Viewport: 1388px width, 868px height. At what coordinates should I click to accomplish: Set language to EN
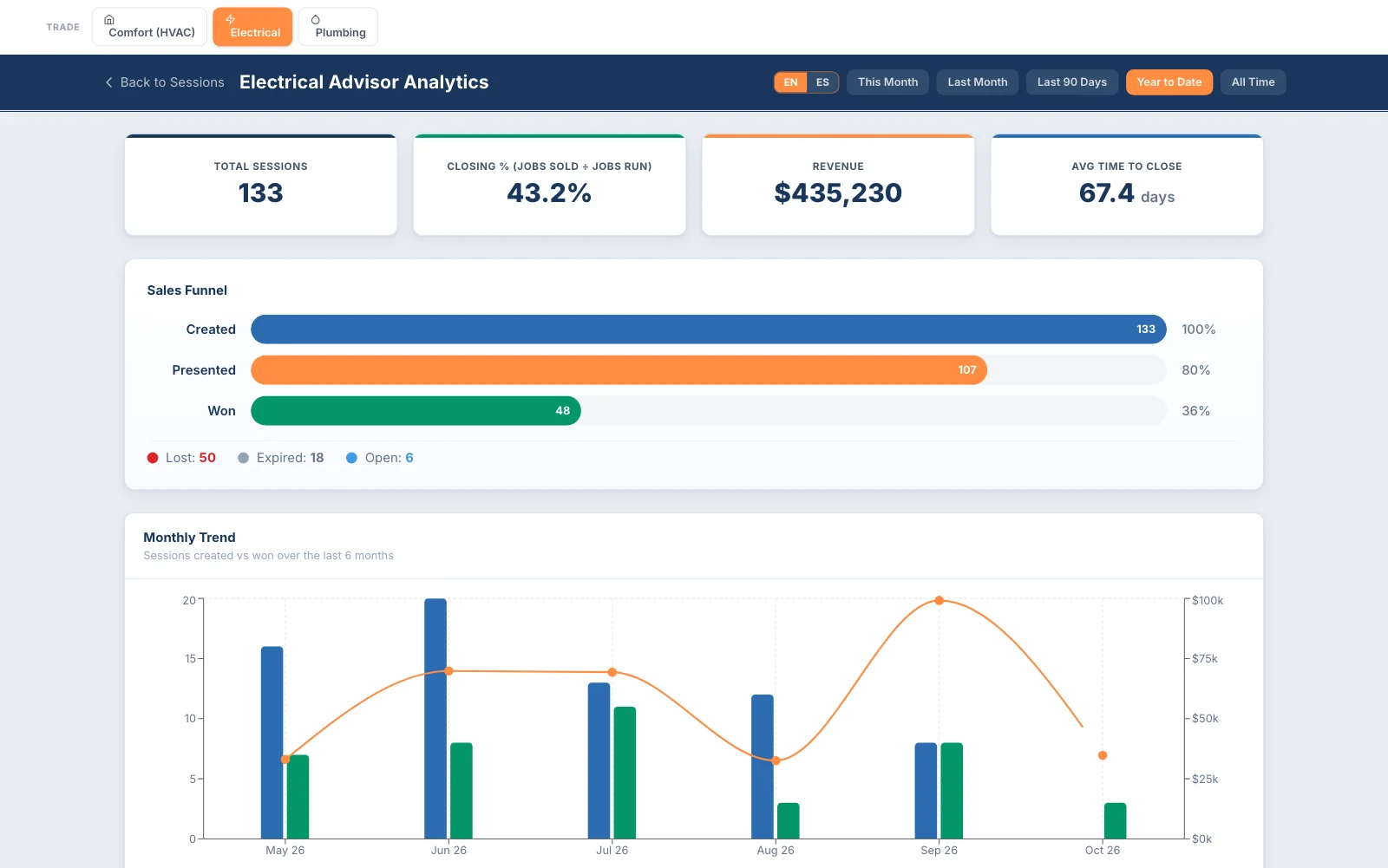[x=790, y=82]
